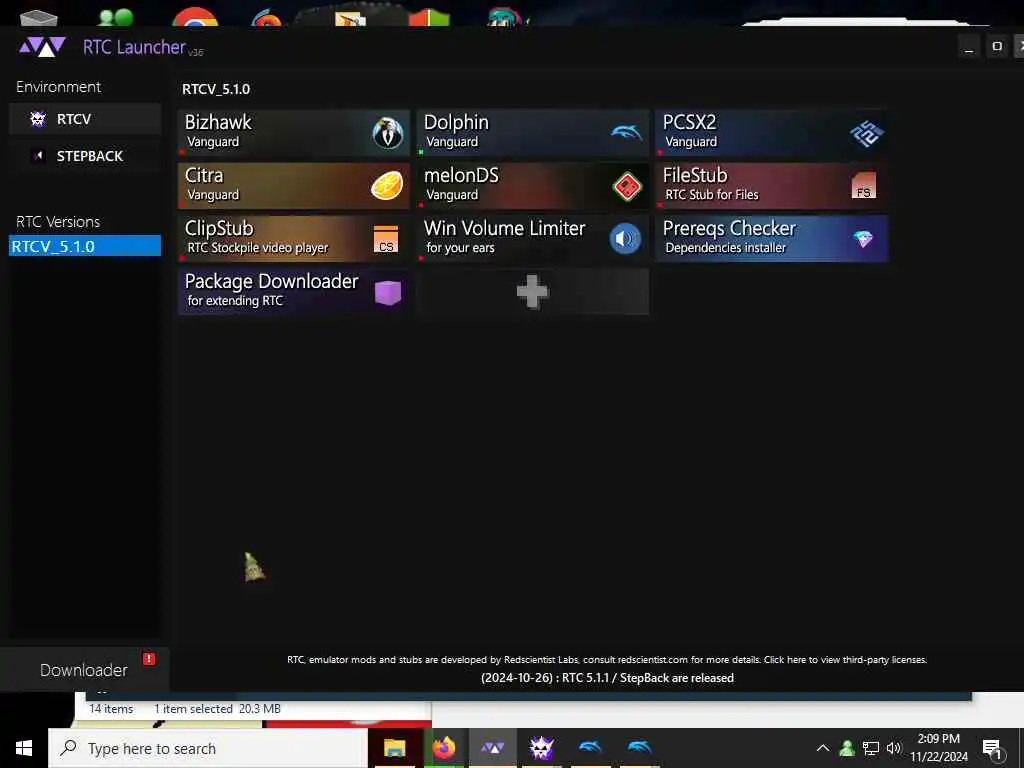
Task: Click the taskbar search box
Action: point(208,748)
